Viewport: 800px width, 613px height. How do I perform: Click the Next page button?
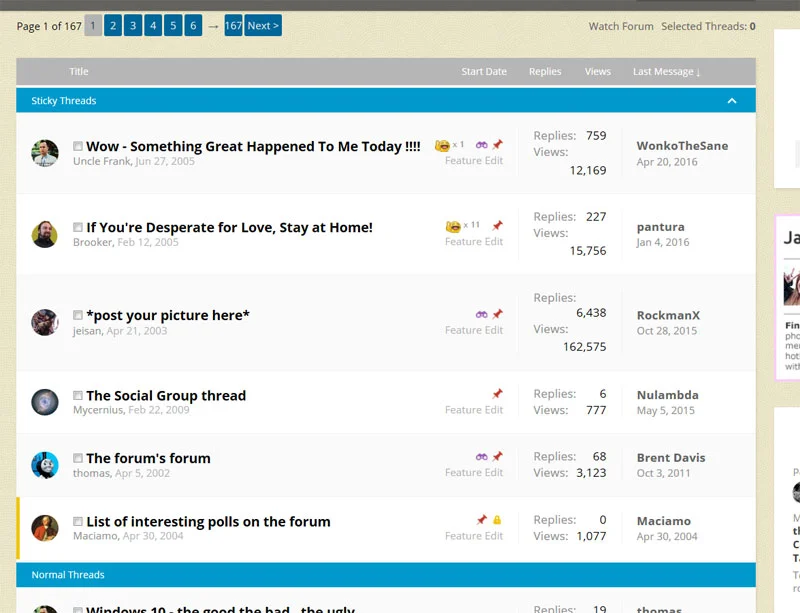point(263,26)
